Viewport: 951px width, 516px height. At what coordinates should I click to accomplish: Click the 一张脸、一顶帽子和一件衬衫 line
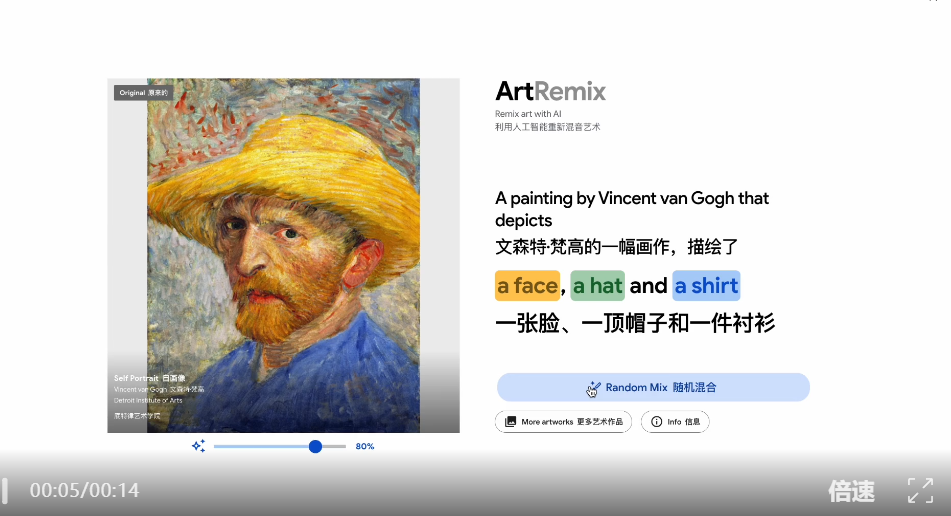pyautogui.click(x=635, y=323)
